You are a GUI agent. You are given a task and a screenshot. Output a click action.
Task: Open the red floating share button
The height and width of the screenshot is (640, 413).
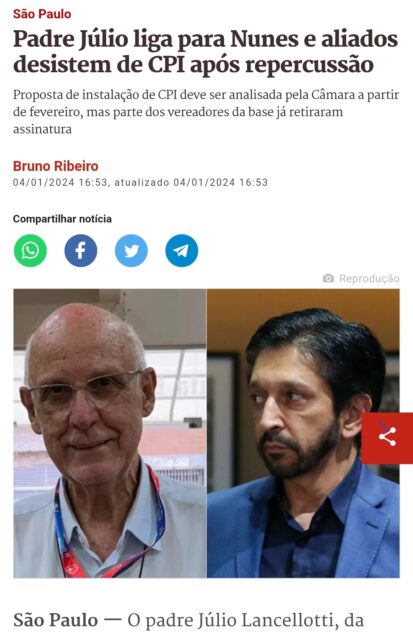click(x=387, y=438)
